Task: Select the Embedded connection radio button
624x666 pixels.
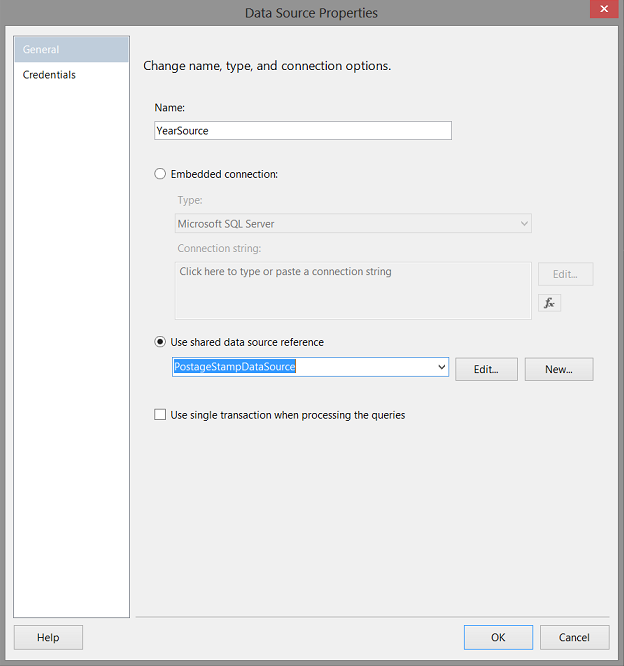Action: [160, 174]
